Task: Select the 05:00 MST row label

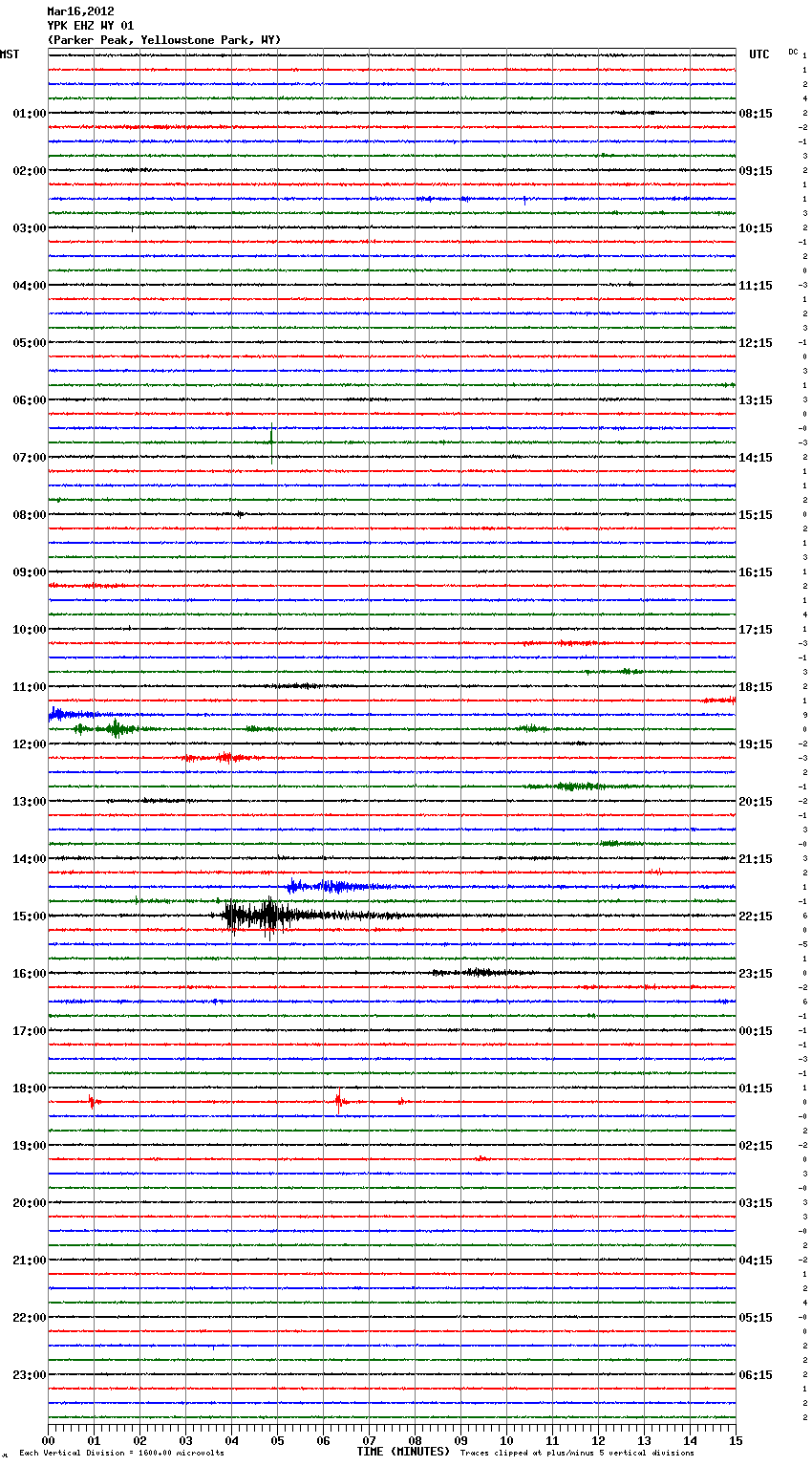Action: pos(30,343)
